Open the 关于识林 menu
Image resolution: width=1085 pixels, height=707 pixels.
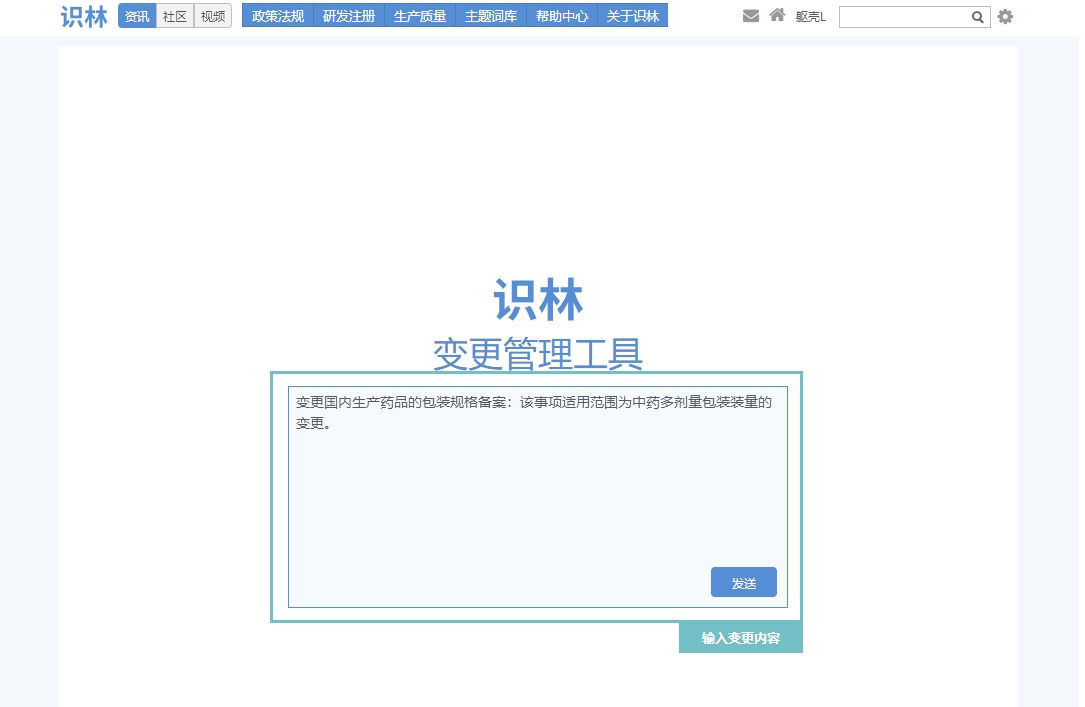pos(632,16)
